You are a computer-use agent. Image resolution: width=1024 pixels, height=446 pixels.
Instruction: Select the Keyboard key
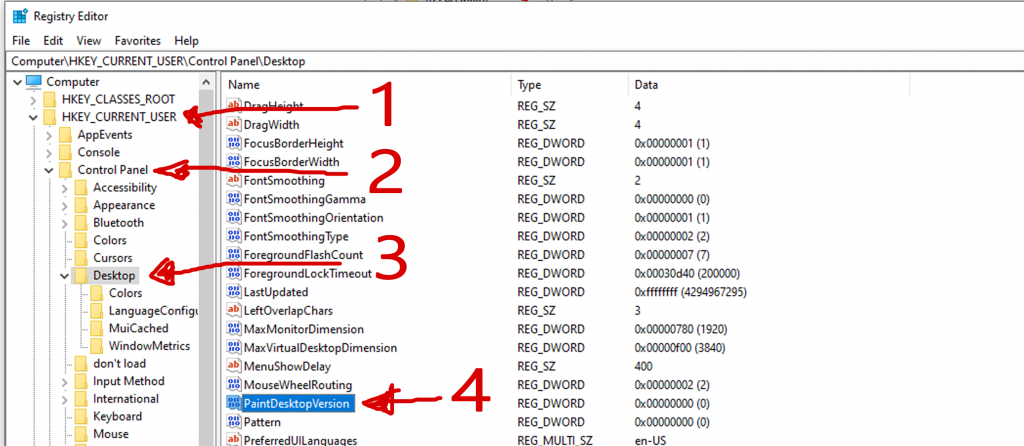coord(118,416)
